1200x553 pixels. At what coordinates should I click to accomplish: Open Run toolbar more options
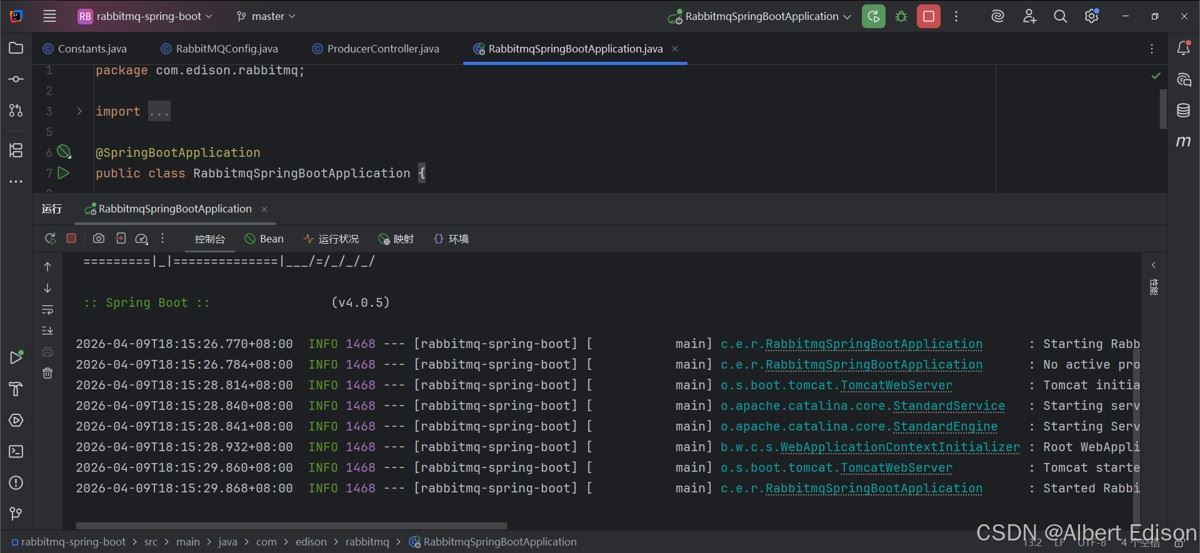(x=162, y=239)
